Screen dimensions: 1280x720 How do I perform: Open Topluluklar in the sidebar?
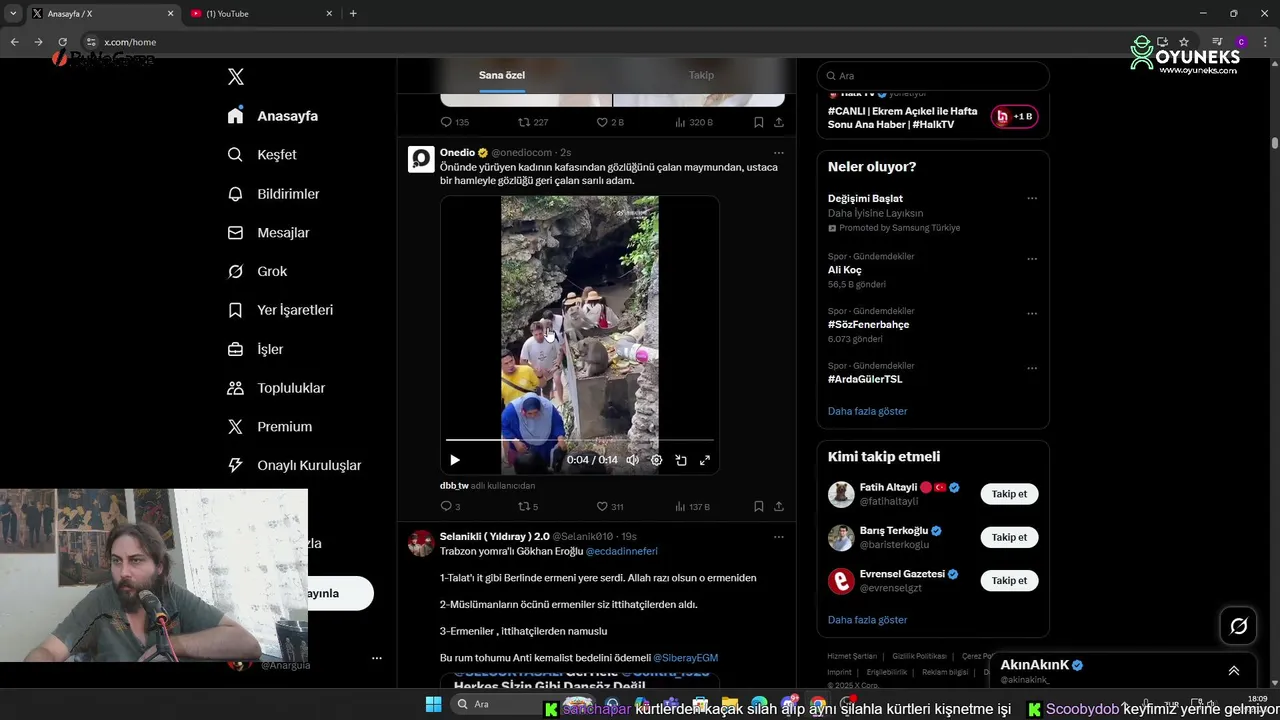pyautogui.click(x=276, y=388)
